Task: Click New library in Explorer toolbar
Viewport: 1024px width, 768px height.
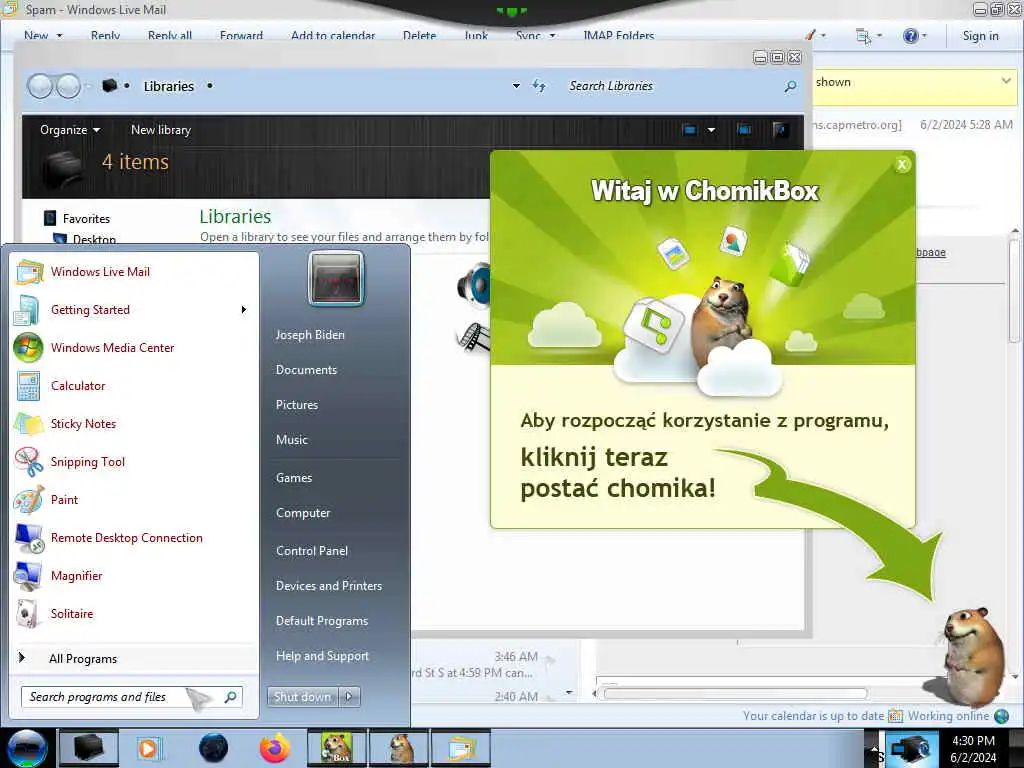Action: (161, 129)
